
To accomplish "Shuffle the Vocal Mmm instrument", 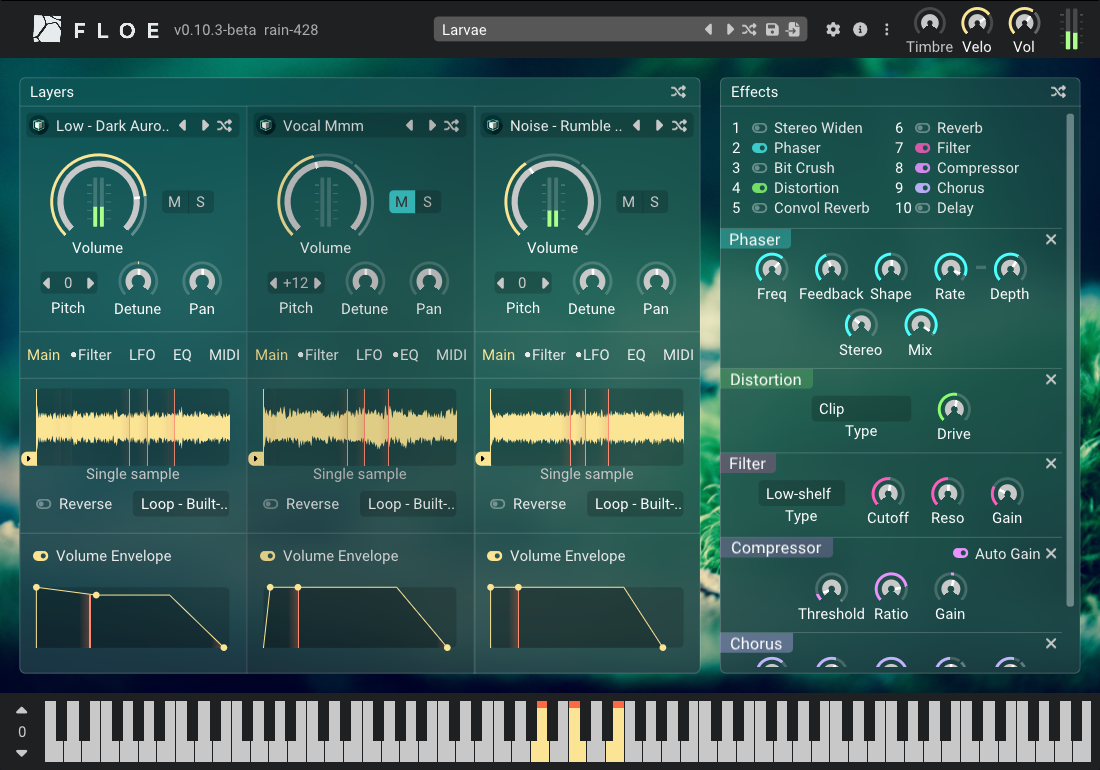I will point(452,126).
